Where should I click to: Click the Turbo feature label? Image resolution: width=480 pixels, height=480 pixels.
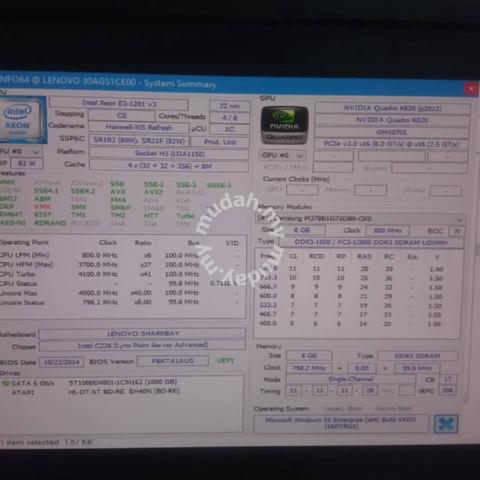click(x=186, y=216)
